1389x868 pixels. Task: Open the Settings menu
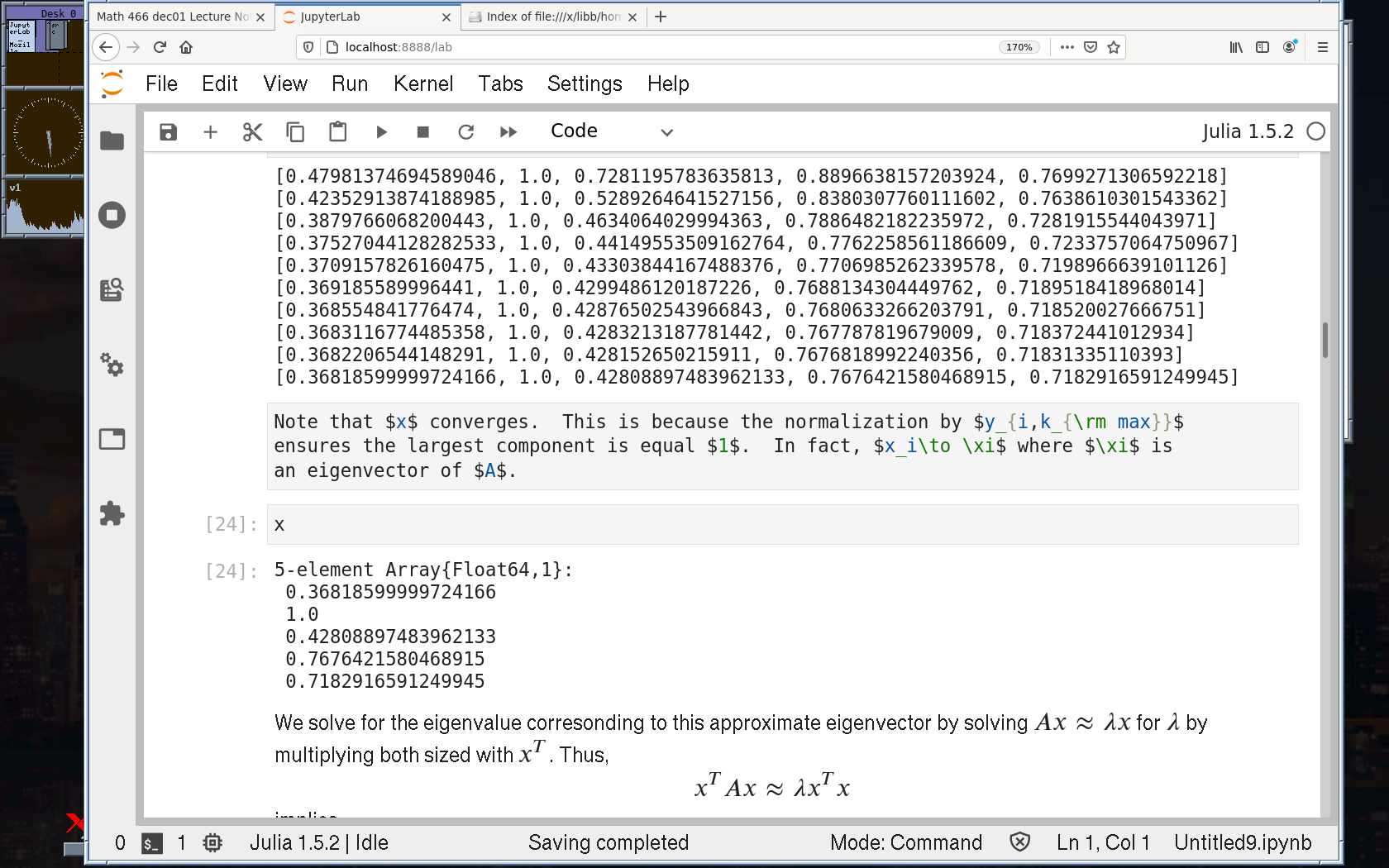click(x=585, y=83)
